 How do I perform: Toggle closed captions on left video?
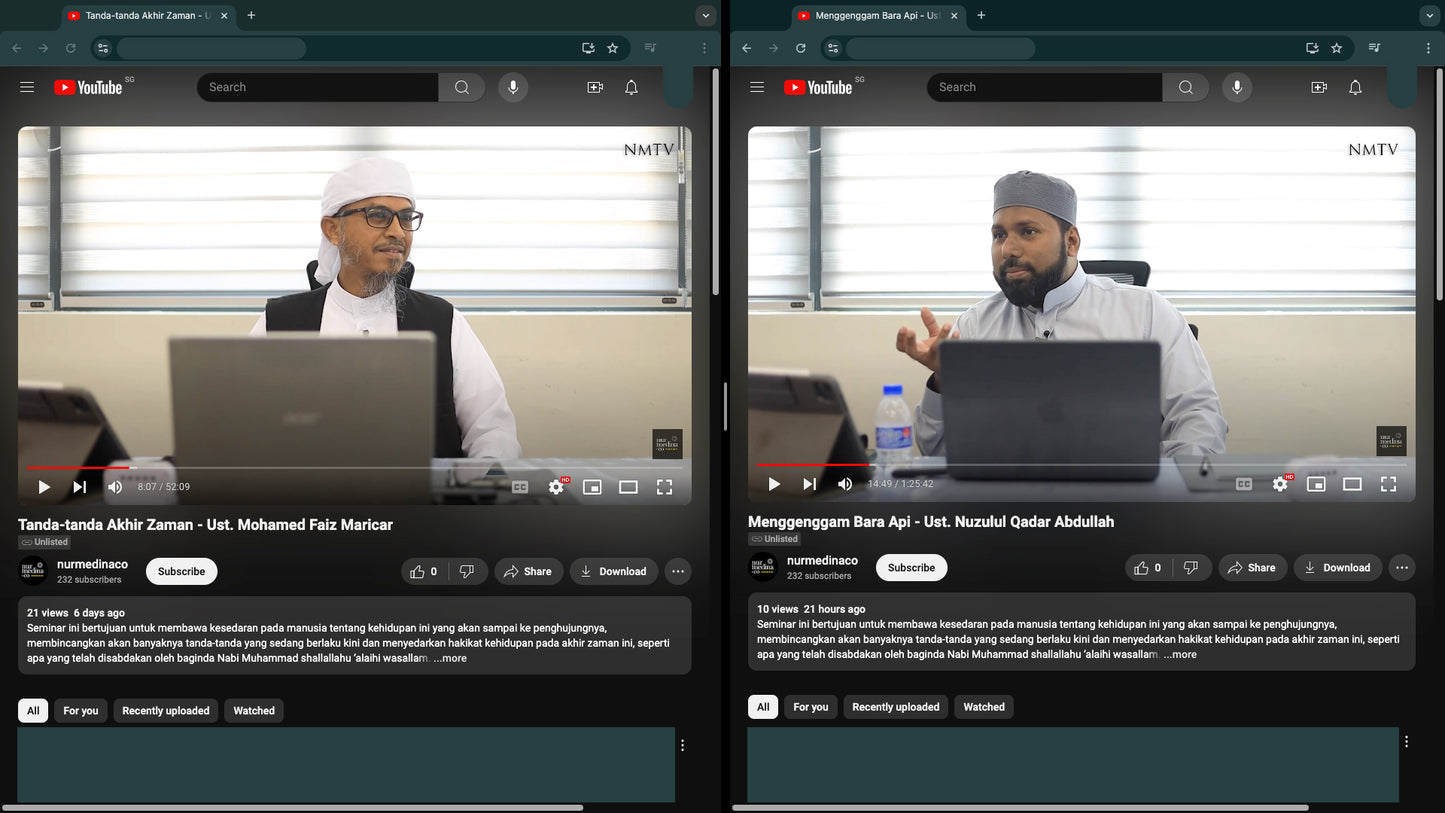point(520,487)
